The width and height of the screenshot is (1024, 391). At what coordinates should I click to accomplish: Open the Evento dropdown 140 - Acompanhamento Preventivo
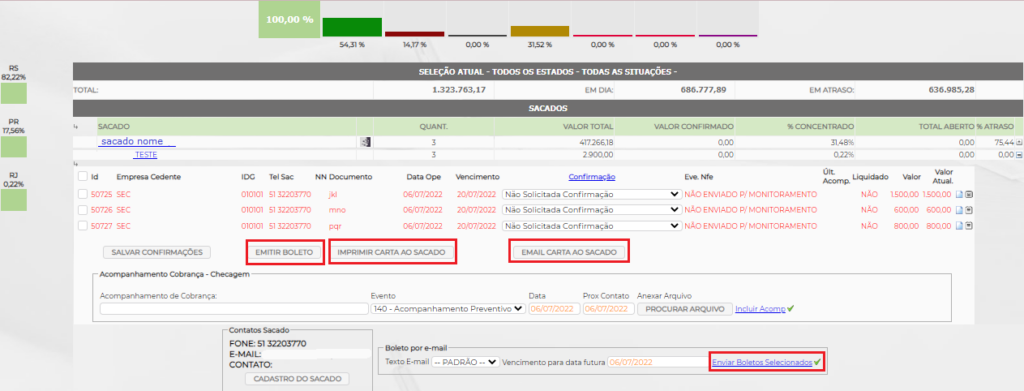pos(447,309)
